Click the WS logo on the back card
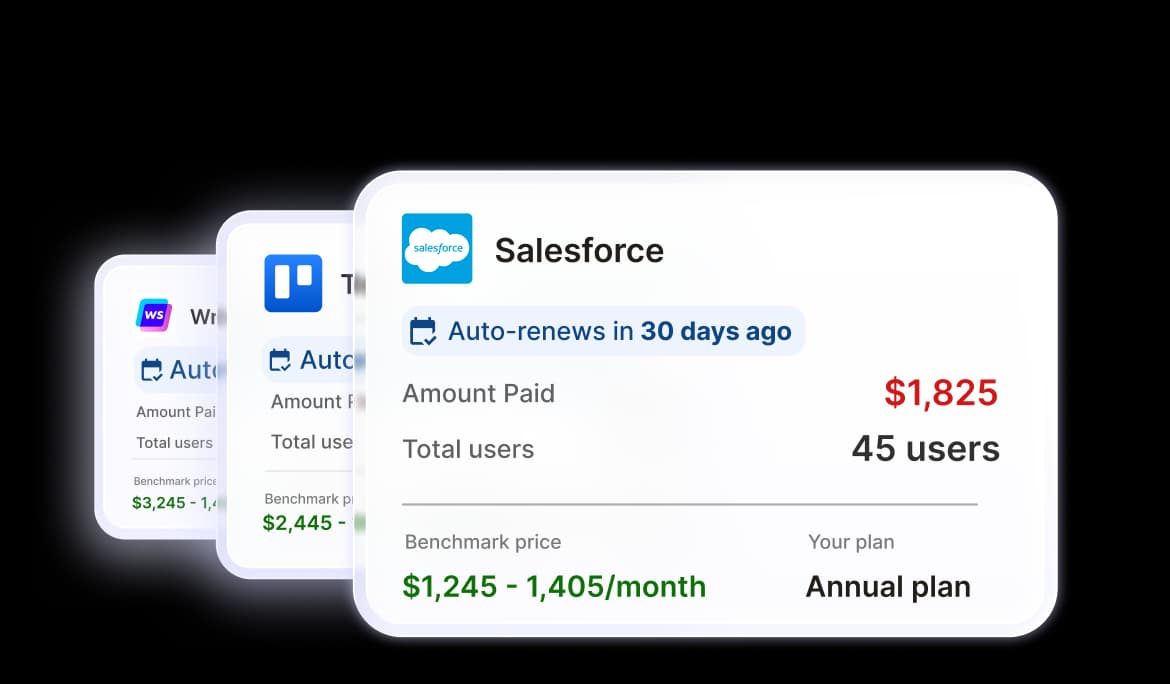The height and width of the screenshot is (684, 1170). click(x=154, y=315)
